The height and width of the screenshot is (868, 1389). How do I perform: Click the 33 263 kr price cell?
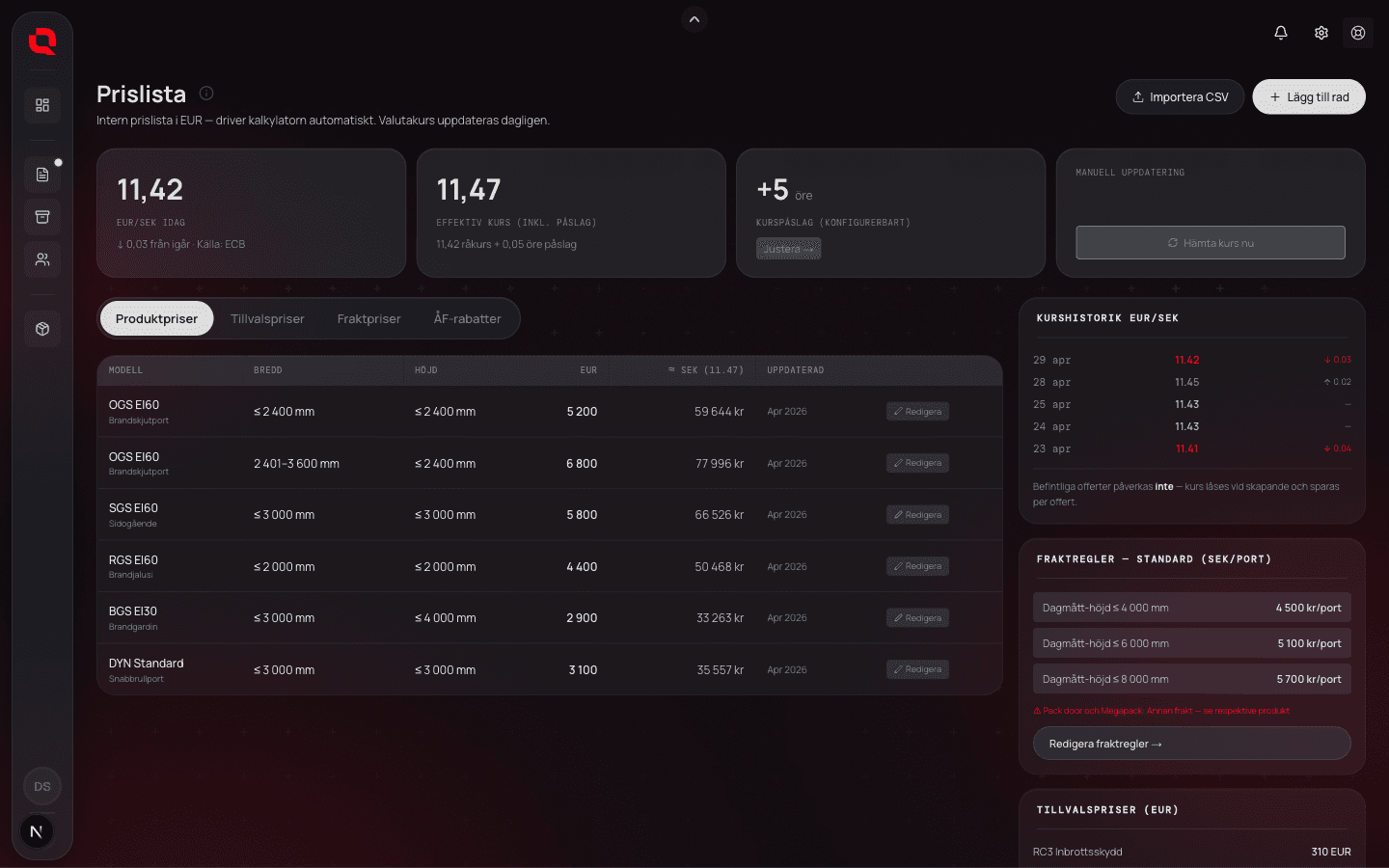(720, 618)
